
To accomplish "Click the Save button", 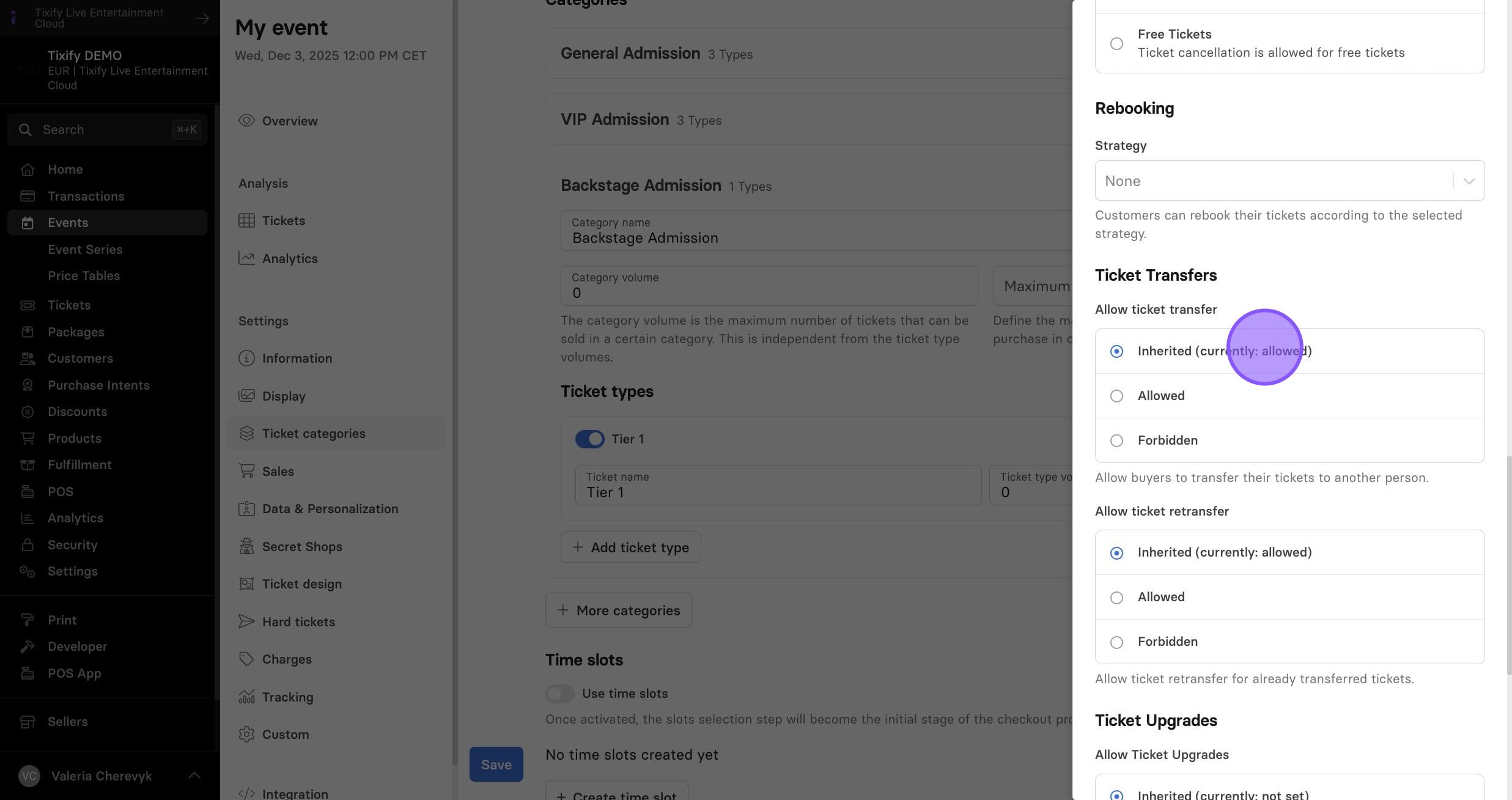I will (x=496, y=764).
